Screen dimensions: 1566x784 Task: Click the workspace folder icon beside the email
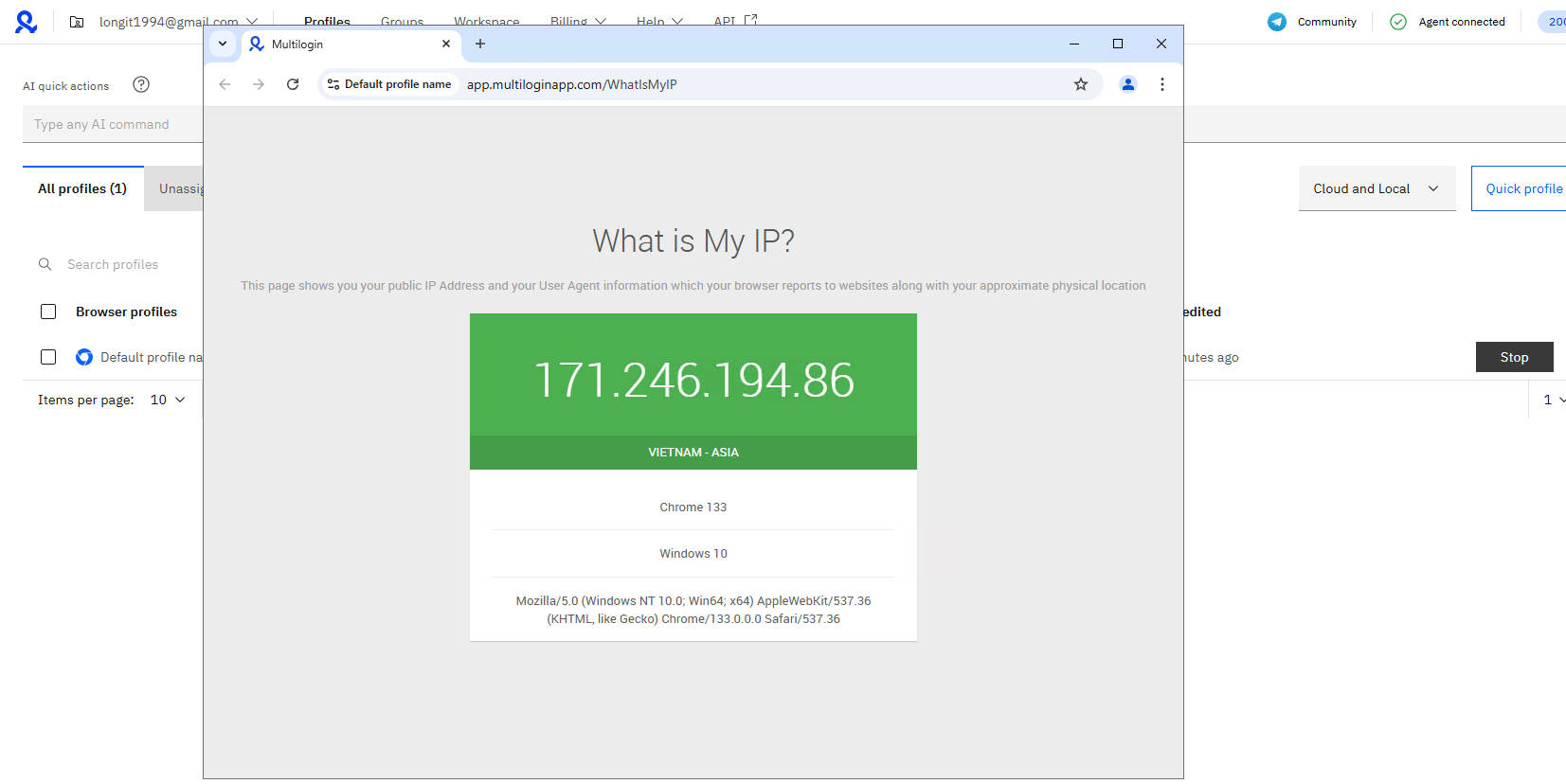(77, 22)
